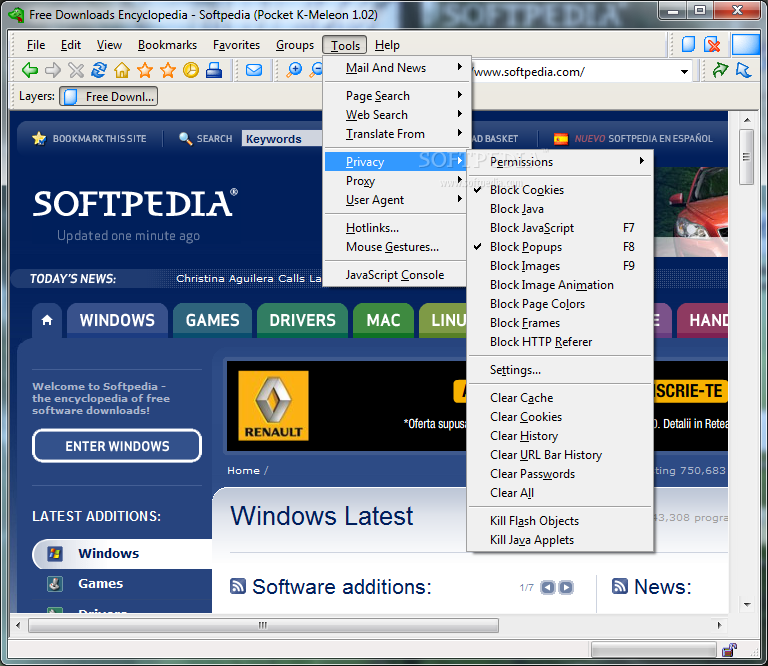
Task: Toggle Block Frames option
Action: point(560,323)
